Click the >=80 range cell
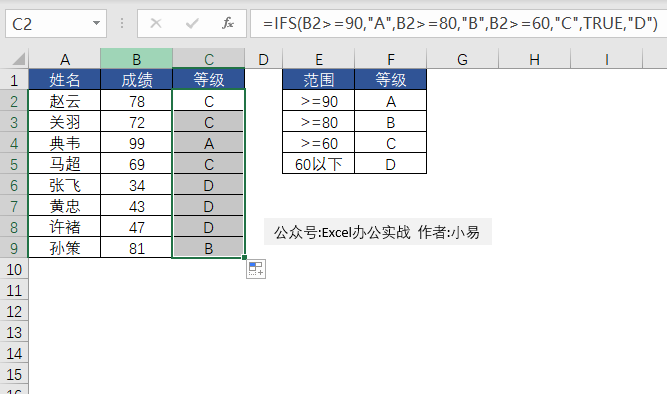This screenshot has width=667, height=394. [319, 122]
